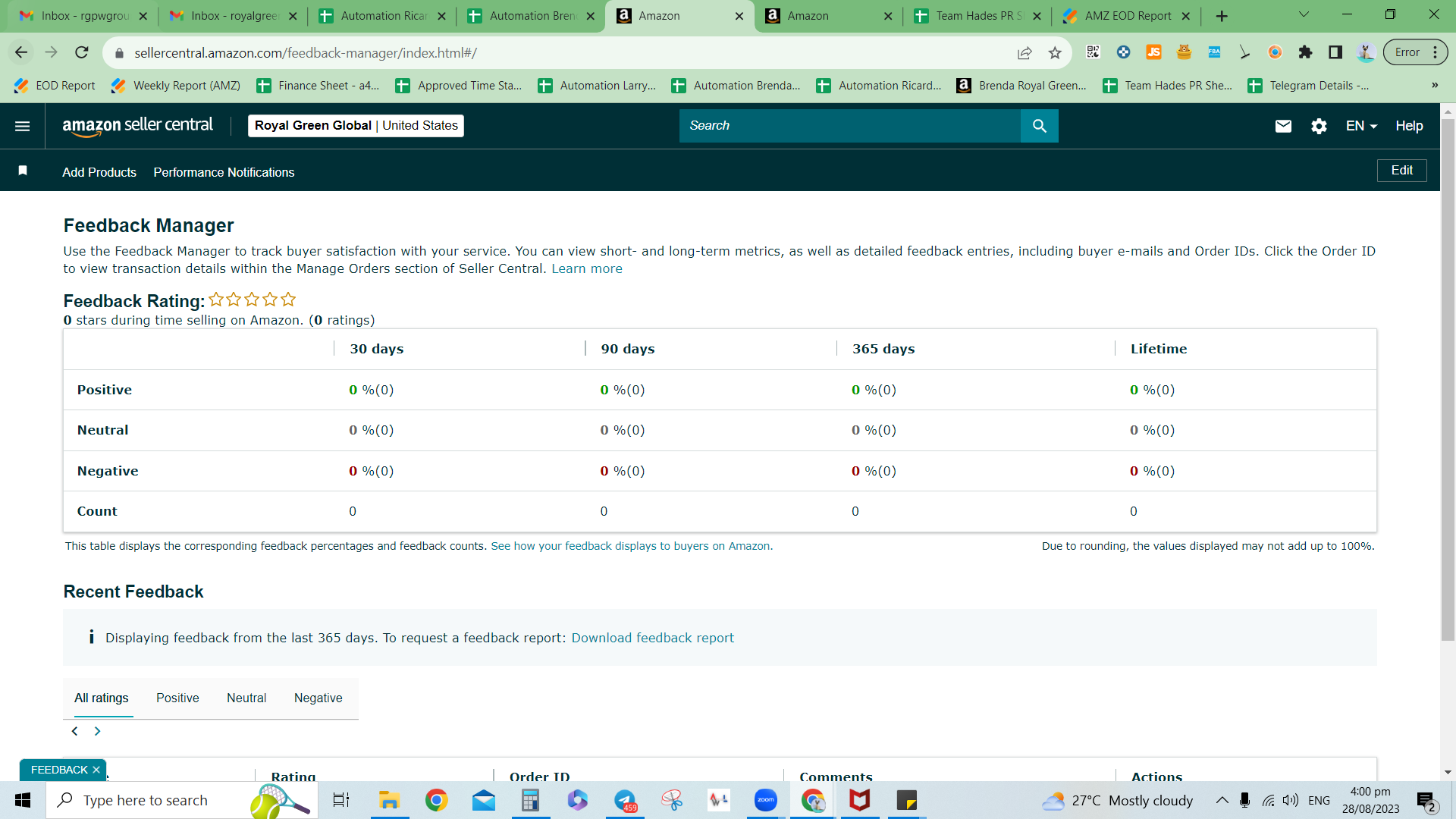Open the Seller Central hamburger menu
1456x819 pixels.
22,126
